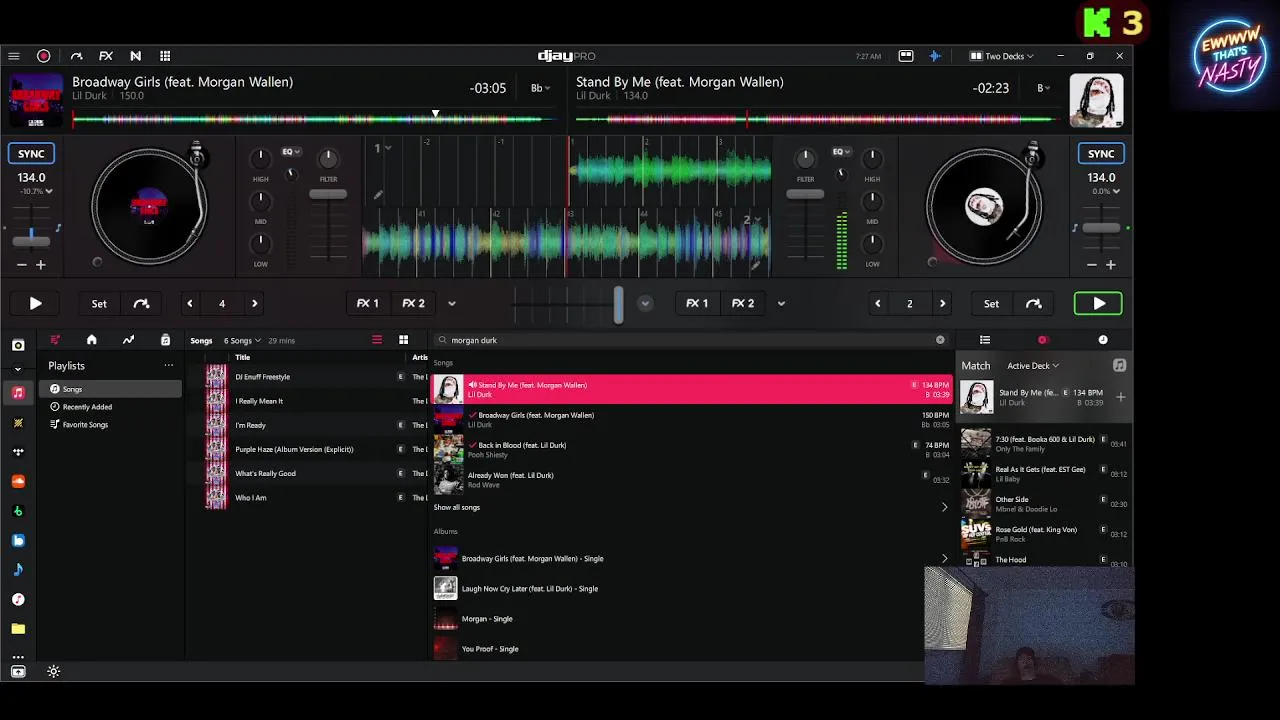Image resolution: width=1280 pixels, height=720 pixels.
Task: Toggle SYNC on the left deck
Action: tap(31, 153)
